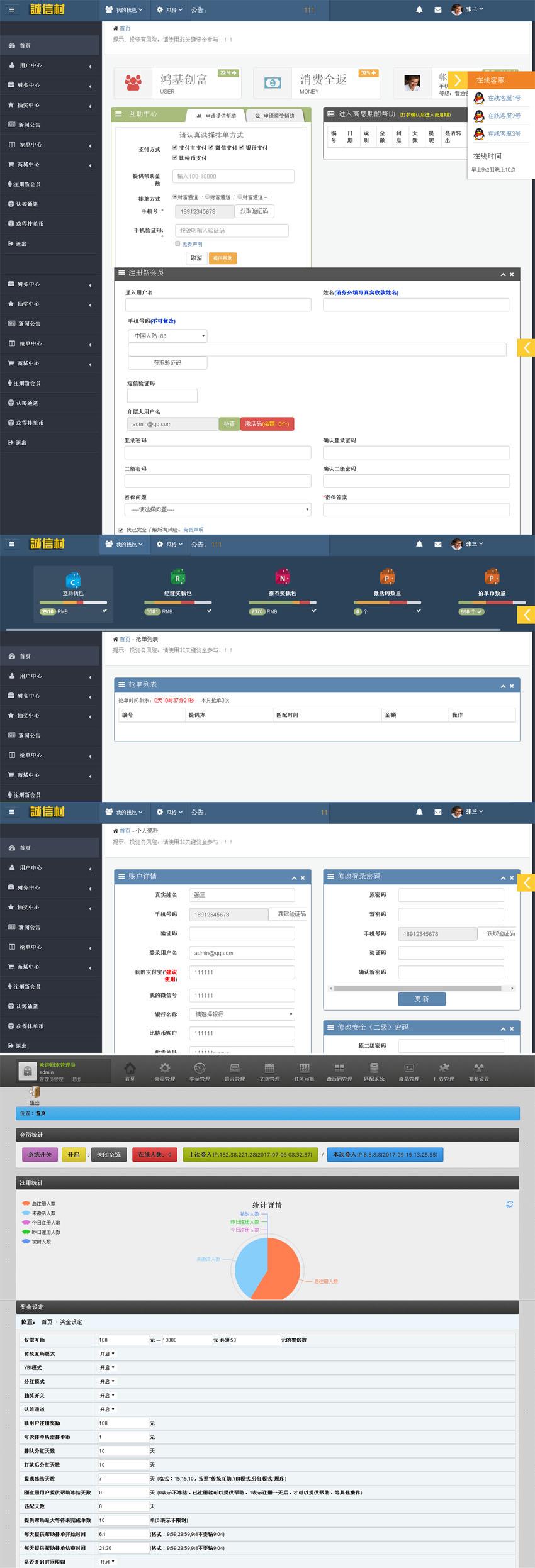Image resolution: width=535 pixels, height=1568 pixels.
Task: Click the admin avatar next to 欢迎回来管理员
Action: point(27,1070)
